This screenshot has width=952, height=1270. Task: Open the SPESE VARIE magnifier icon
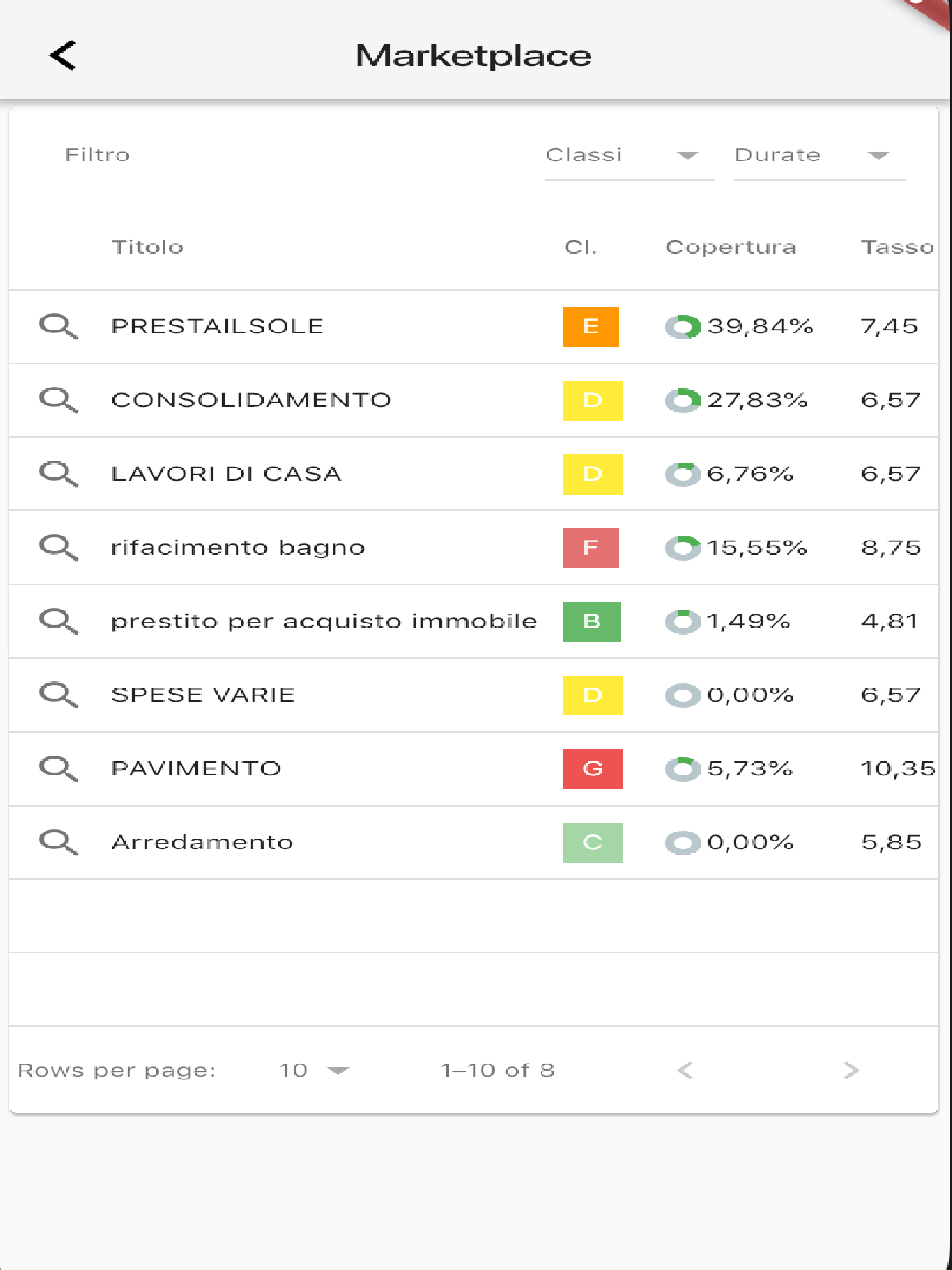(59, 694)
